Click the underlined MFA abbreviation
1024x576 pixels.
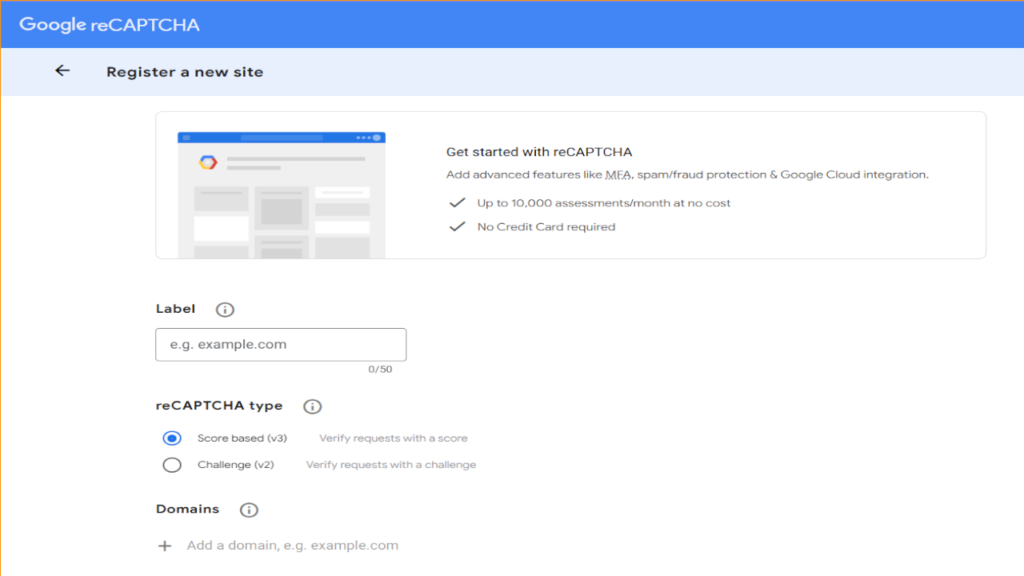point(618,175)
